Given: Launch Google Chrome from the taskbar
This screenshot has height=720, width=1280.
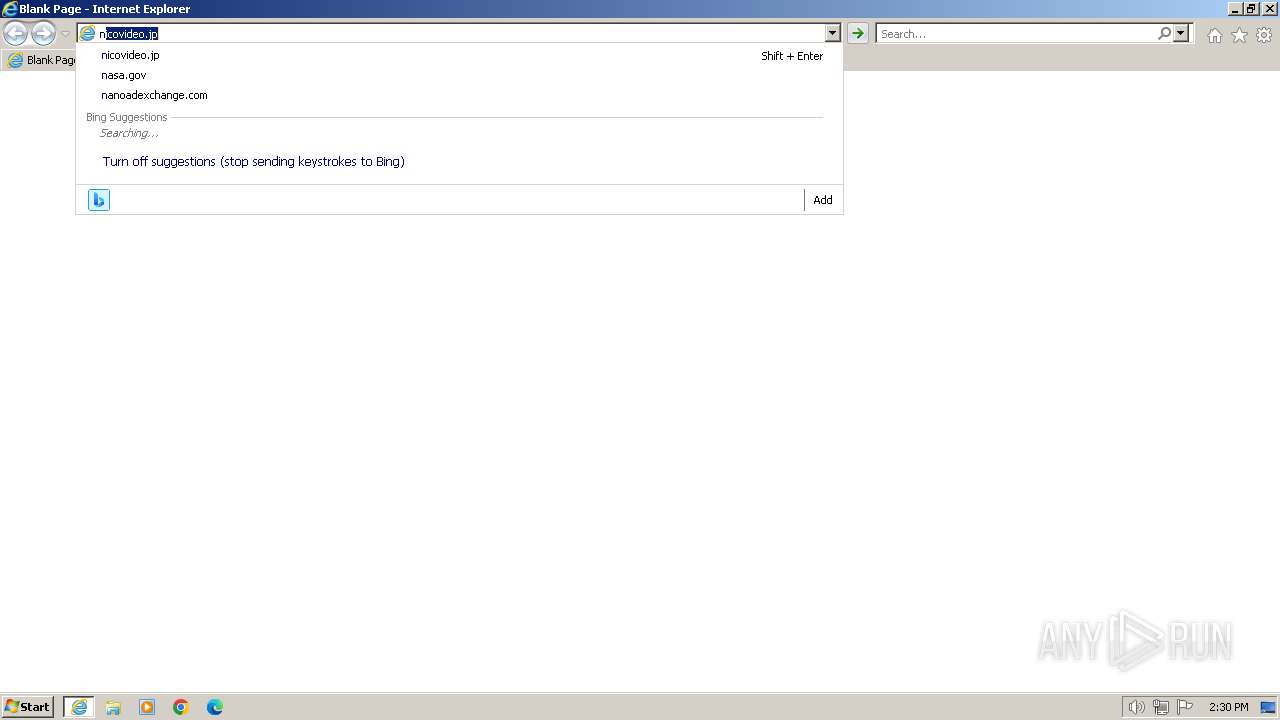Looking at the screenshot, I should 181,707.
